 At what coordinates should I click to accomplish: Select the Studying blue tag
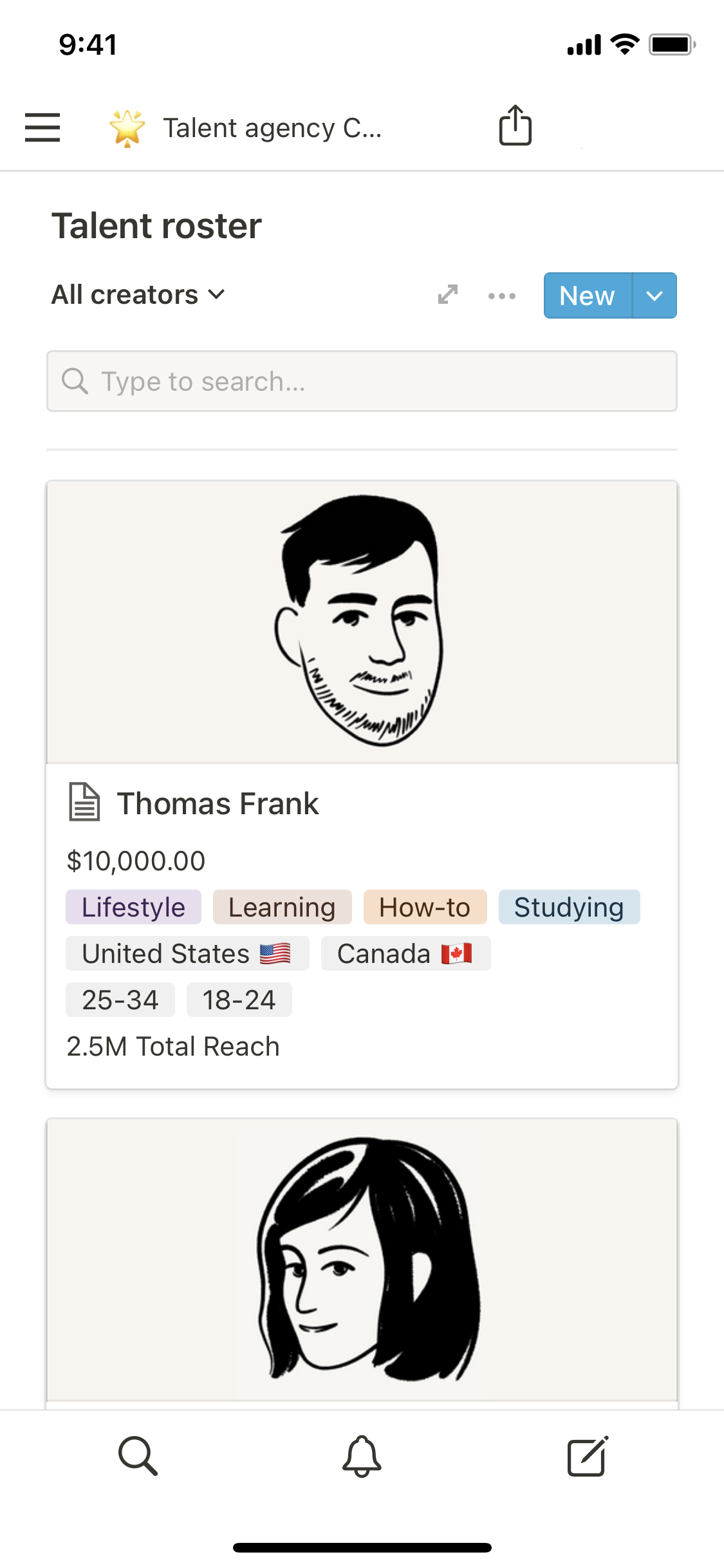[569, 907]
